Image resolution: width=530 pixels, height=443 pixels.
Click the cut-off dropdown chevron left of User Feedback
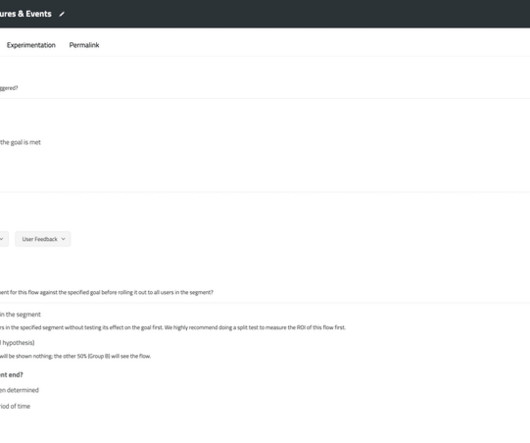point(1,239)
